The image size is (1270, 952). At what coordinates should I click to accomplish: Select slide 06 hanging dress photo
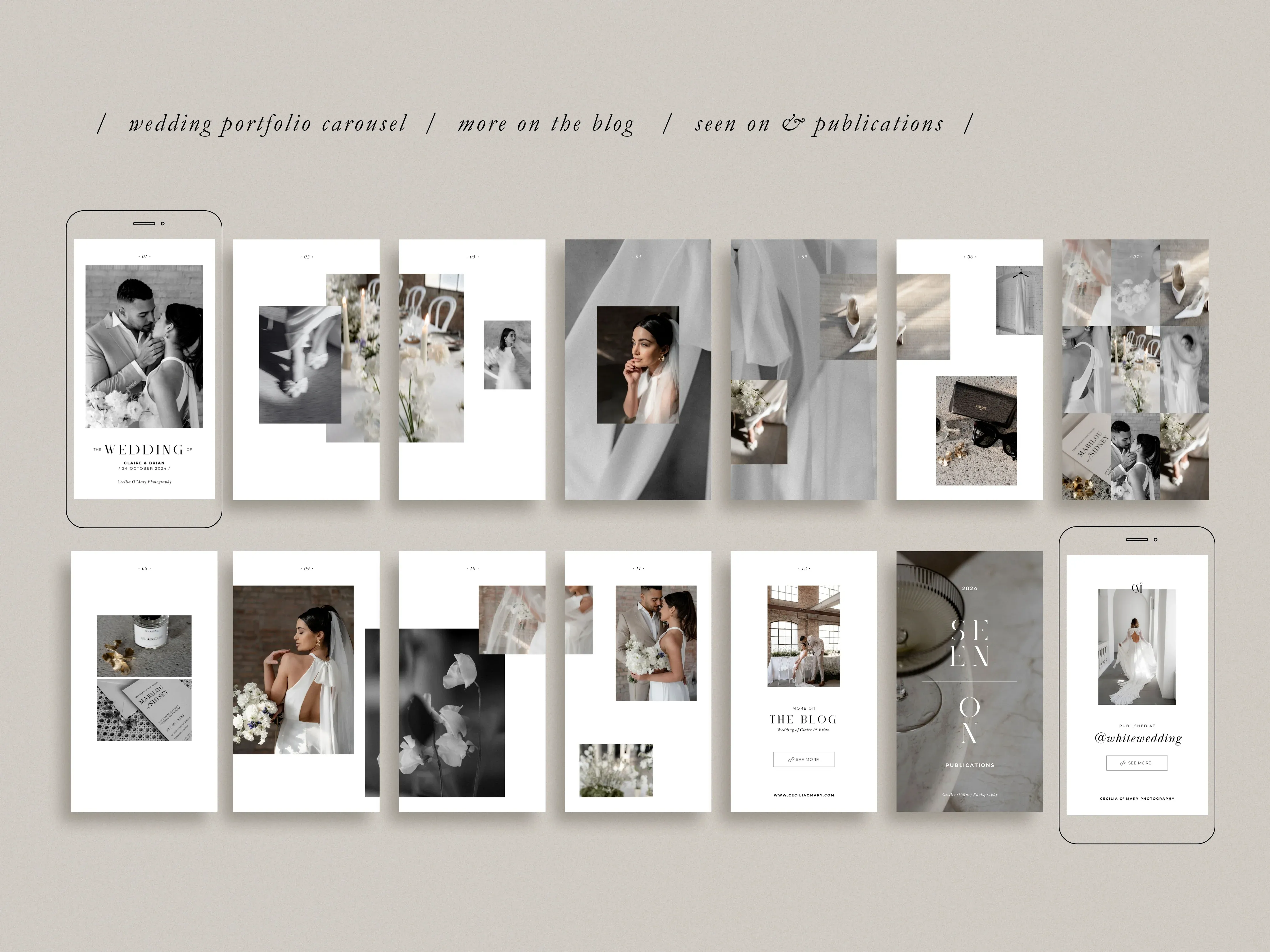[1019, 299]
